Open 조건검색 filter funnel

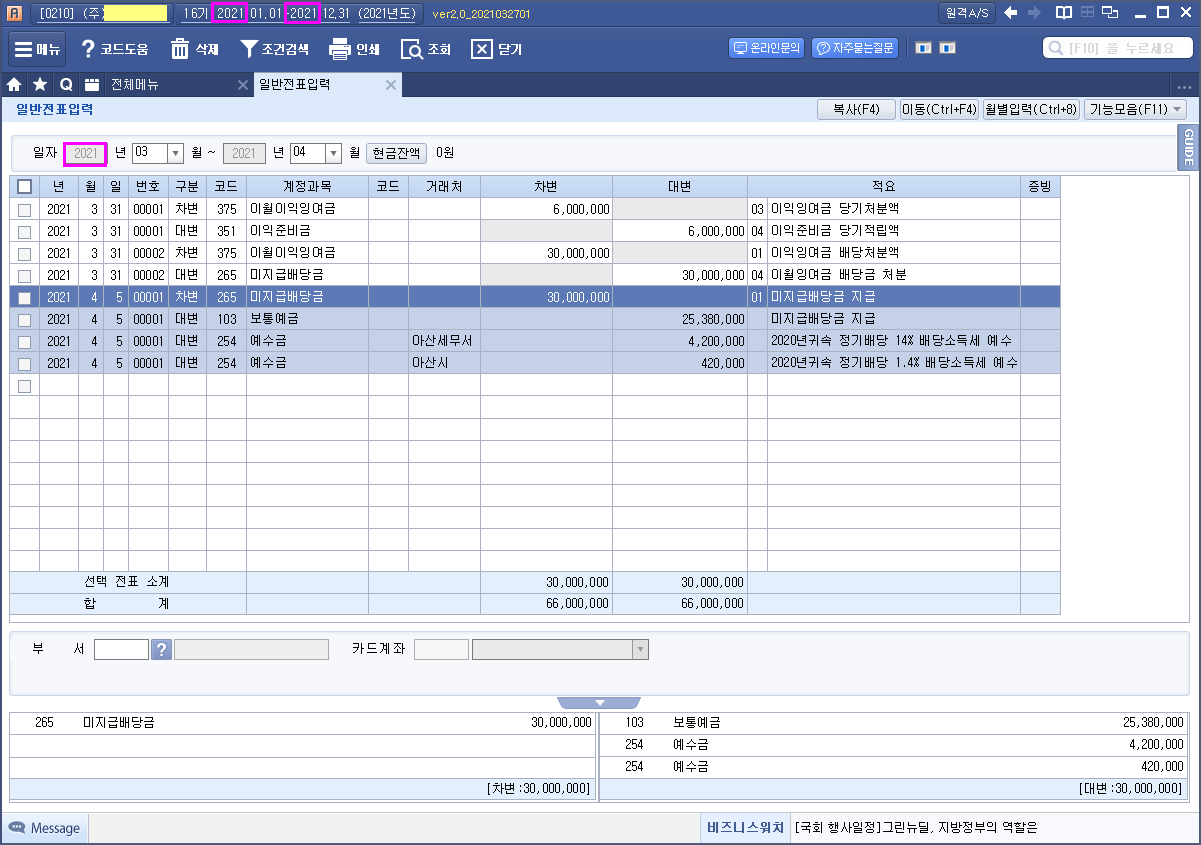[249, 49]
